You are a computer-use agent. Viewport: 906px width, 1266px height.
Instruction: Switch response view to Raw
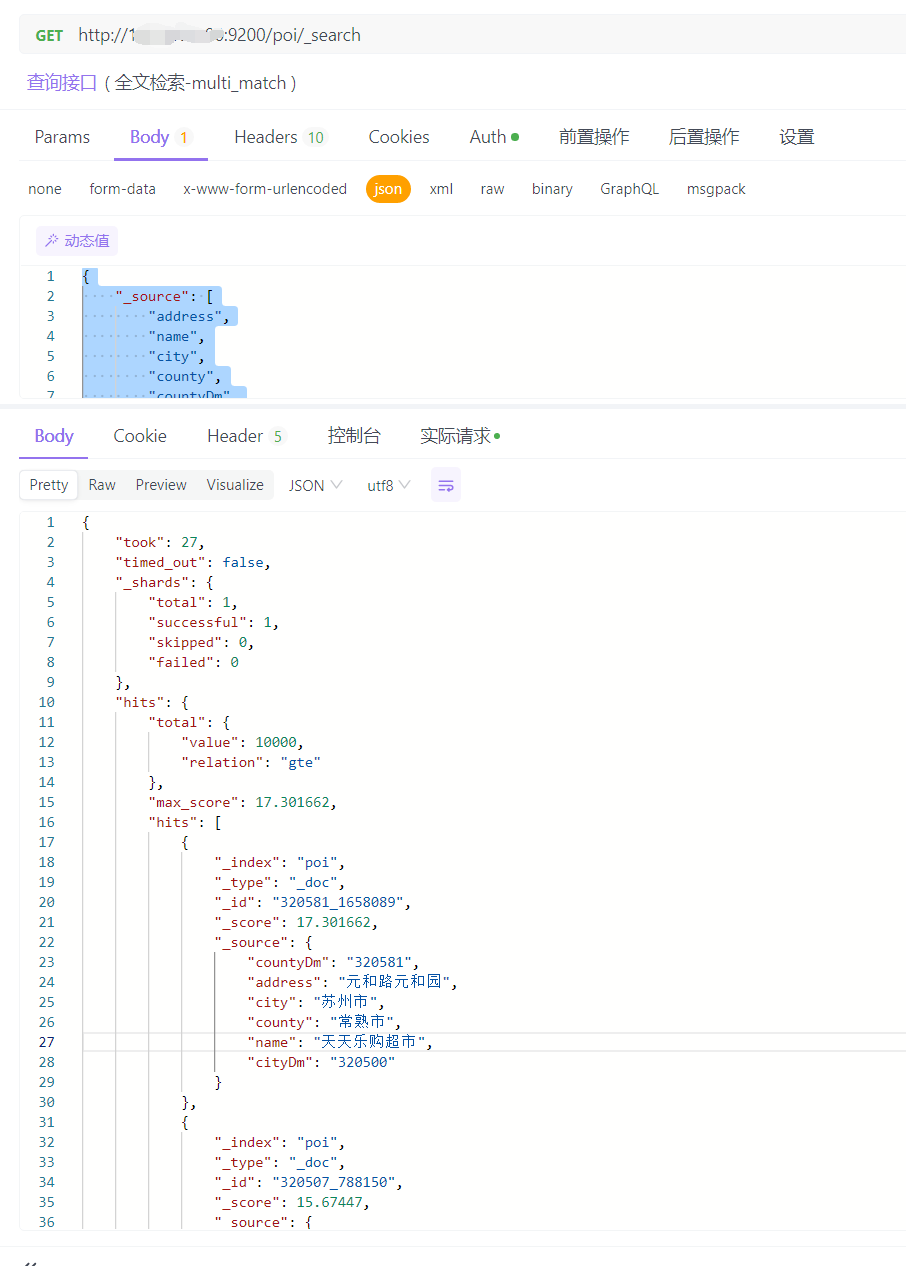pos(102,485)
